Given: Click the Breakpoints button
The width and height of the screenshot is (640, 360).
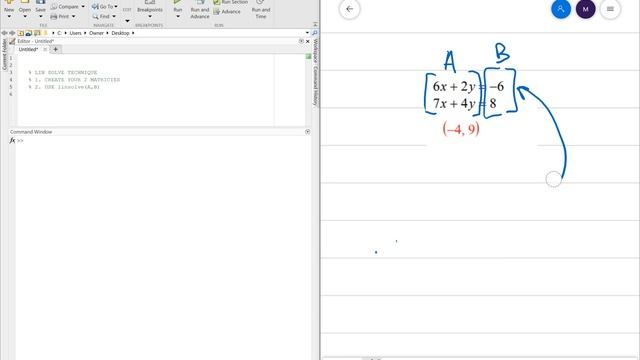Looking at the screenshot, I should point(150,6).
